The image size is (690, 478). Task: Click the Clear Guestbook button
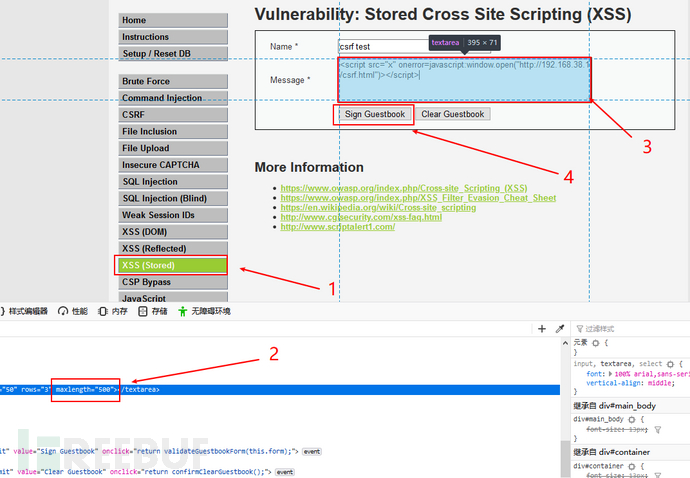[x=453, y=114]
